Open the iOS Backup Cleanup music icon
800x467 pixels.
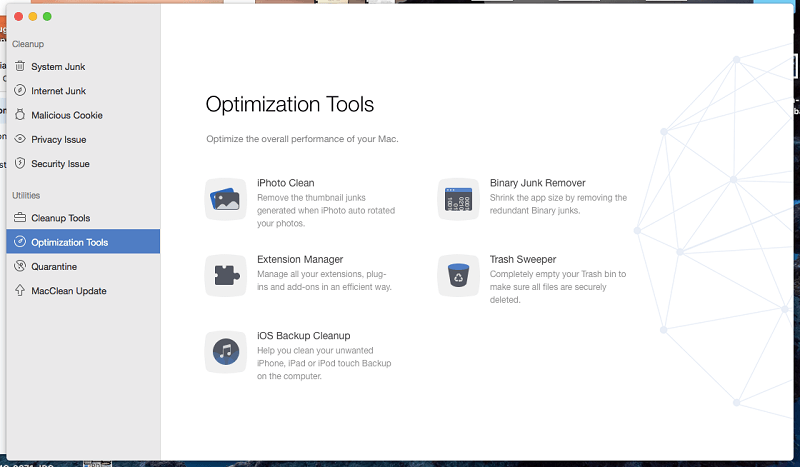tap(225, 352)
